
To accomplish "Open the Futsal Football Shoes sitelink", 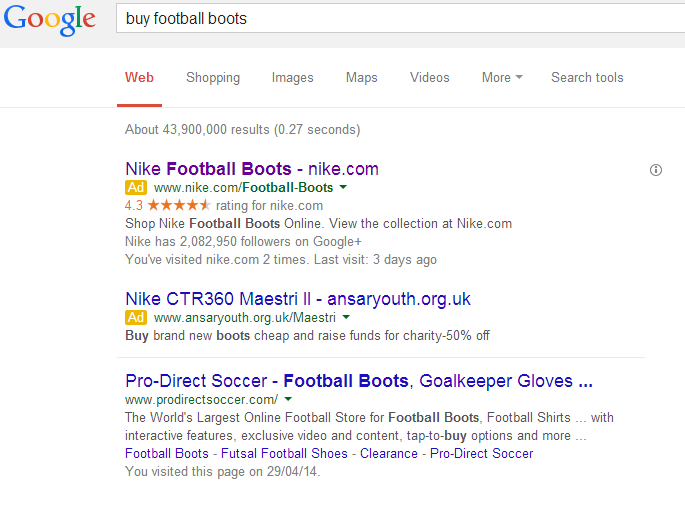I will click(x=284, y=453).
